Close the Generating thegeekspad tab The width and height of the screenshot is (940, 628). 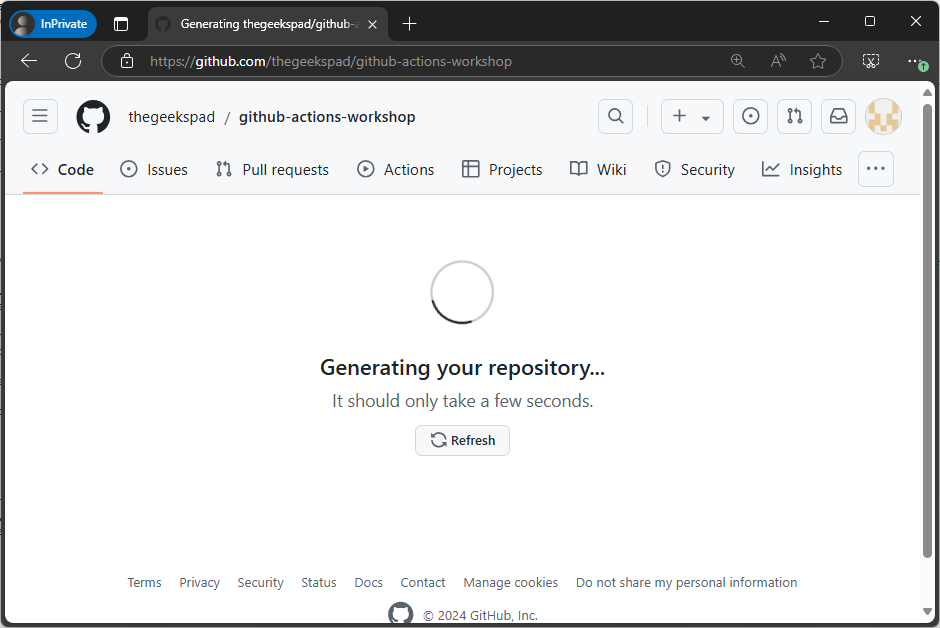coord(372,25)
